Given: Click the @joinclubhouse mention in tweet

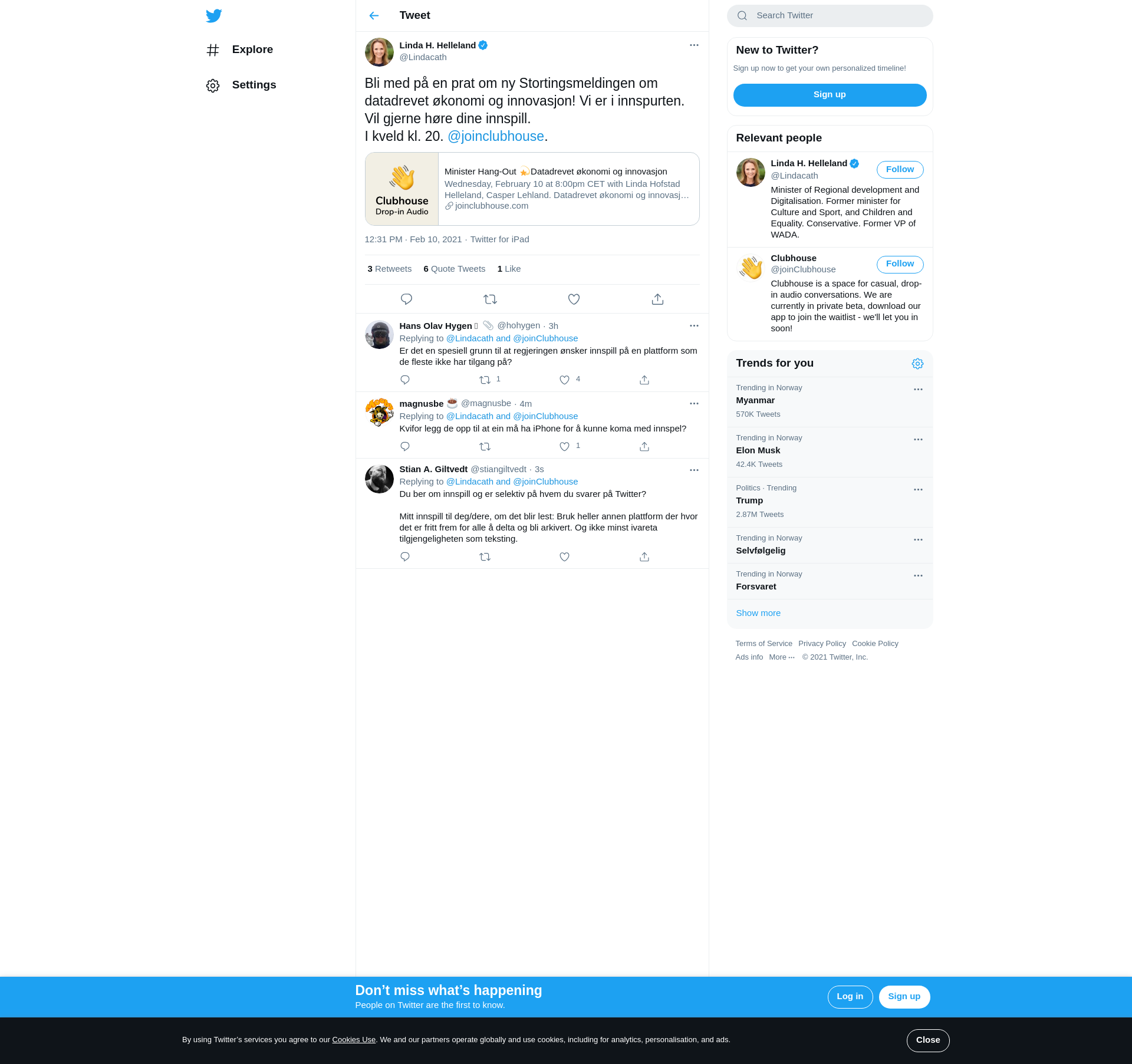Looking at the screenshot, I should point(496,136).
